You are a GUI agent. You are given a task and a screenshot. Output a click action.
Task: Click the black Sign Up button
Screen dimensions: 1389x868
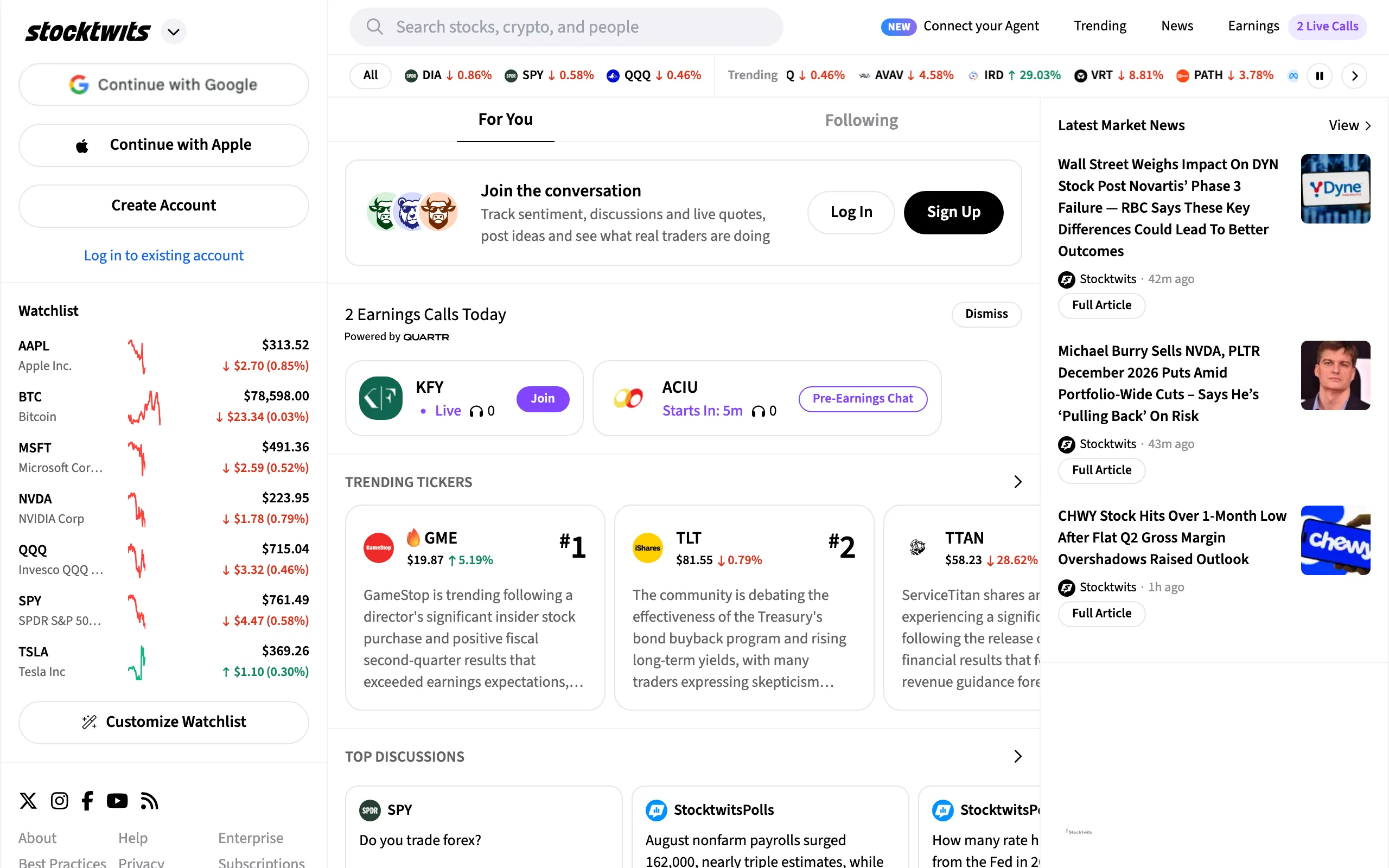tap(953, 212)
